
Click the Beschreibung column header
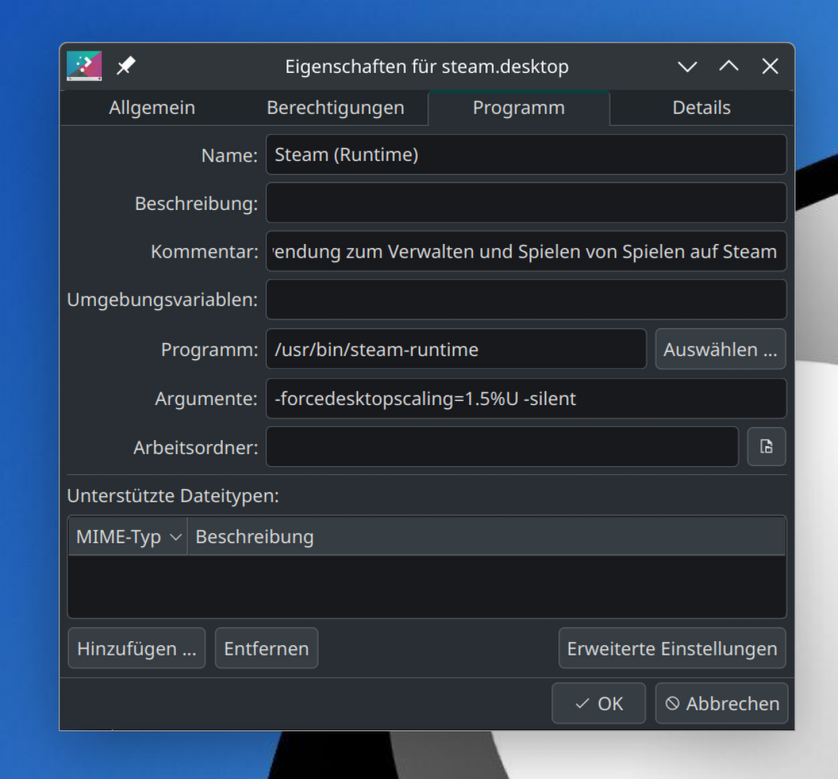pos(486,536)
